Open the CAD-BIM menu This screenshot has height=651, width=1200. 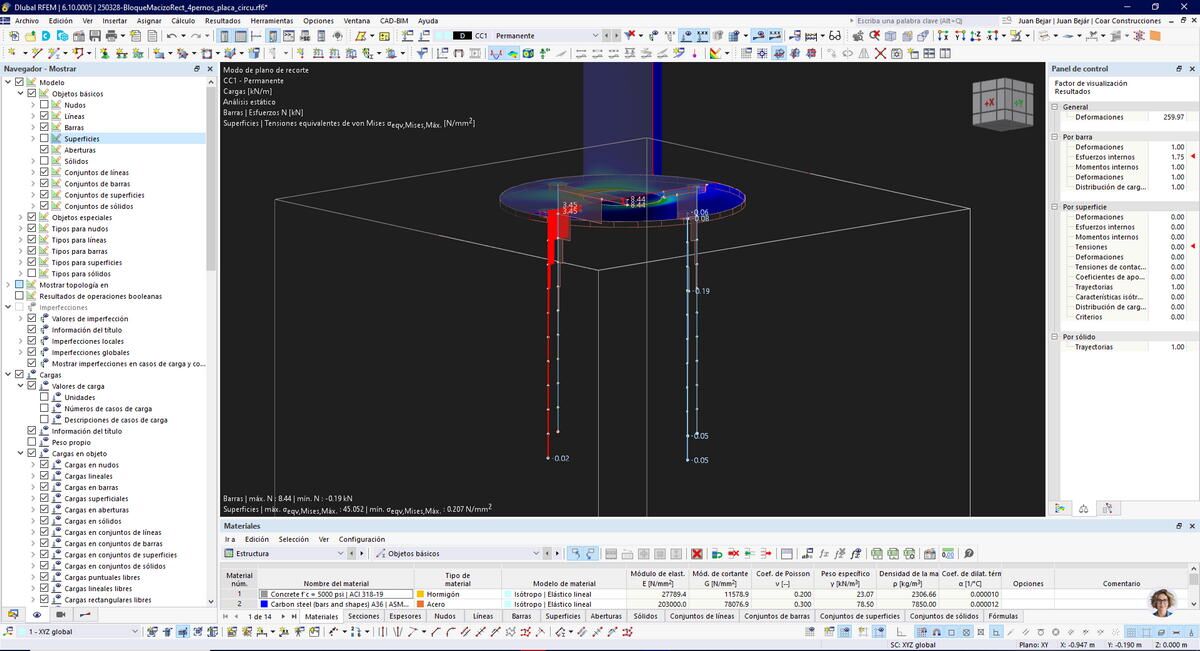pos(393,20)
